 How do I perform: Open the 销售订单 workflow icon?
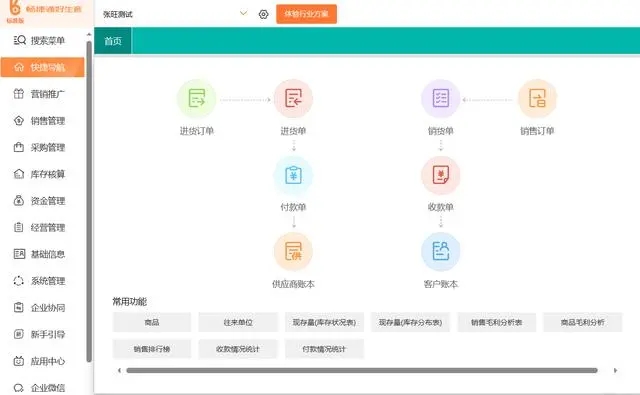pos(537,98)
